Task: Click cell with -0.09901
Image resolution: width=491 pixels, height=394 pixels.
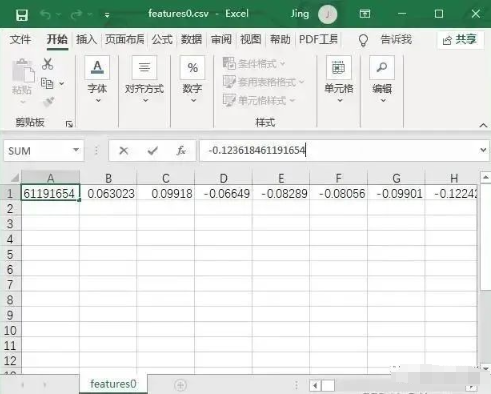Action: (x=396, y=193)
